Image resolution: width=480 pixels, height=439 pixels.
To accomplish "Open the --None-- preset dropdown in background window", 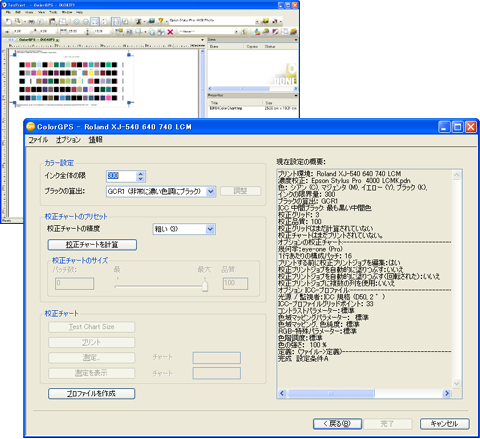I will click(x=236, y=32).
